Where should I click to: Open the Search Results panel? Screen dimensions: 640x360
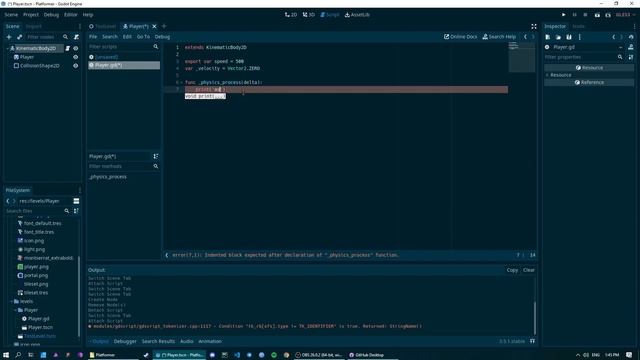[158, 341]
